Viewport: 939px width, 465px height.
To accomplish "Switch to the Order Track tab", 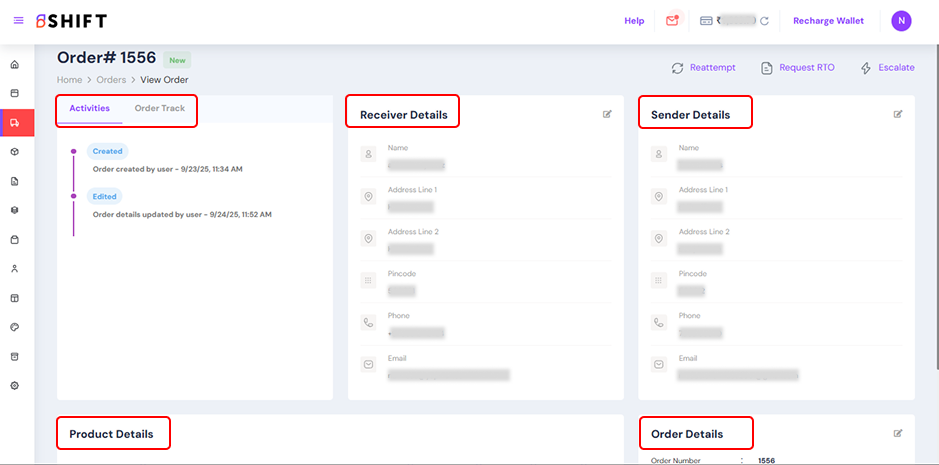I will pos(160,108).
